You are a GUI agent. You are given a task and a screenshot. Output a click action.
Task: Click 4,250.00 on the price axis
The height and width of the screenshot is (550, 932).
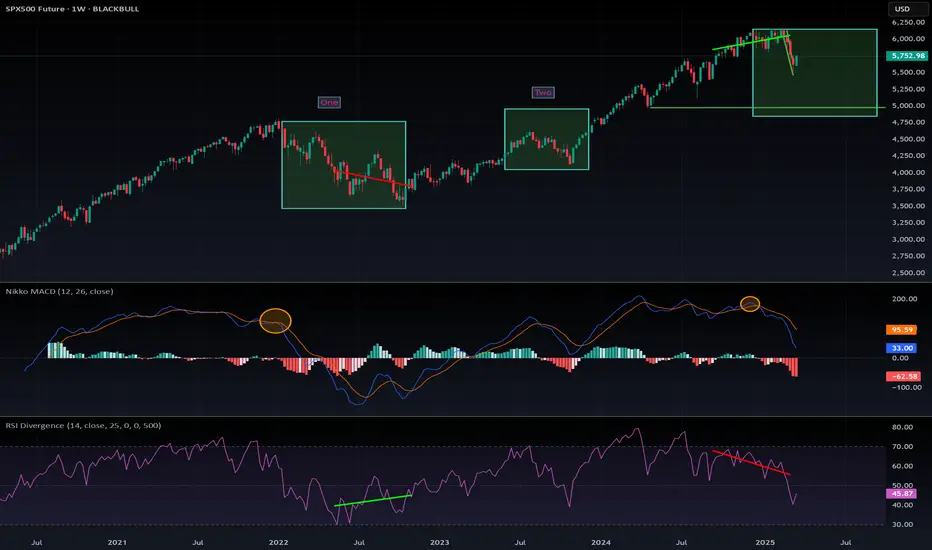coord(908,155)
